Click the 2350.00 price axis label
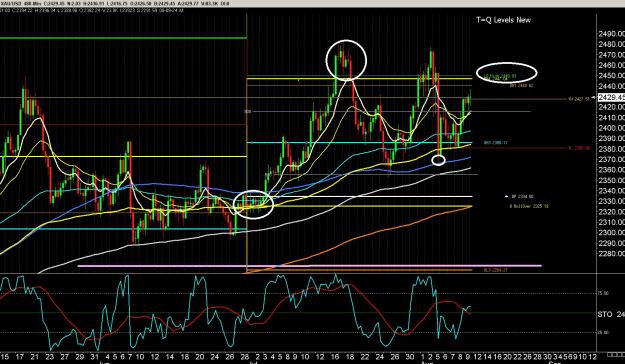 coord(611,180)
